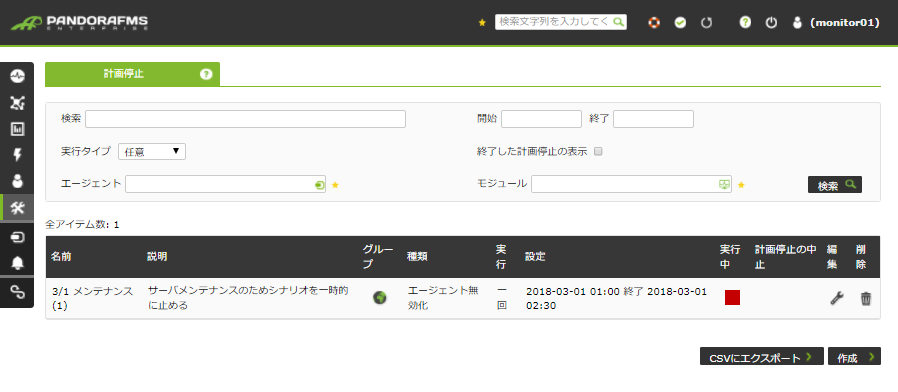The width and height of the screenshot is (898, 392).
Task: Click the logout power icon
Action: click(x=771, y=23)
